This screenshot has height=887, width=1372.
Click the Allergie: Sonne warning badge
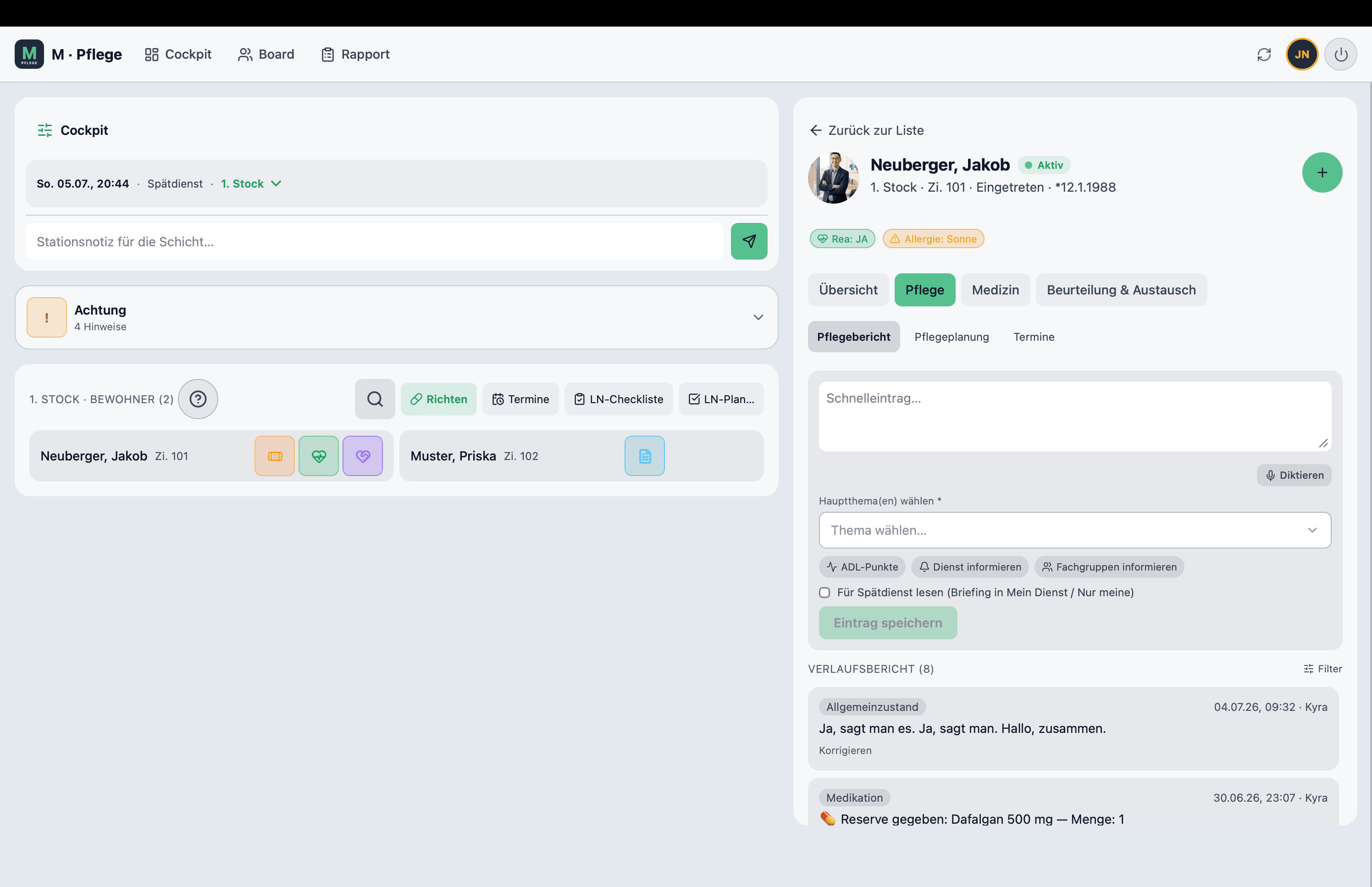click(x=933, y=239)
